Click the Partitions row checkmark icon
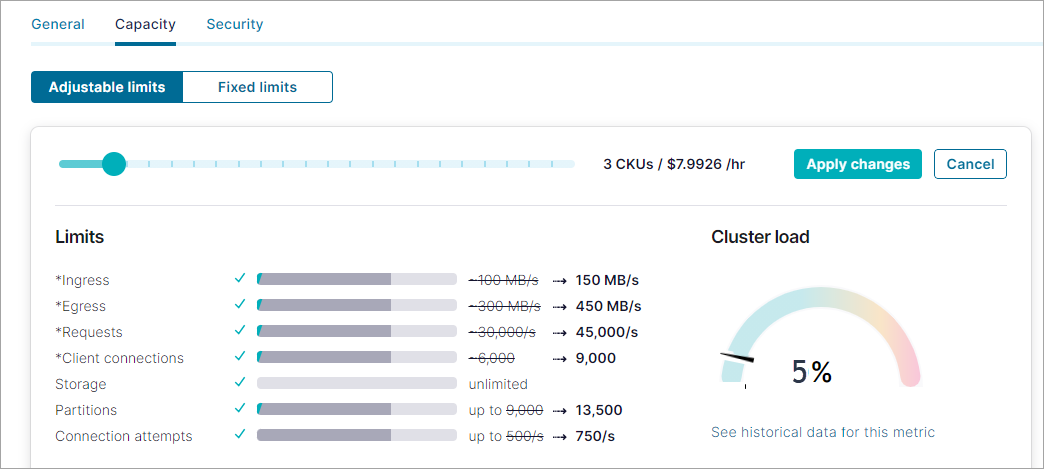The image size is (1044, 469). 240,409
